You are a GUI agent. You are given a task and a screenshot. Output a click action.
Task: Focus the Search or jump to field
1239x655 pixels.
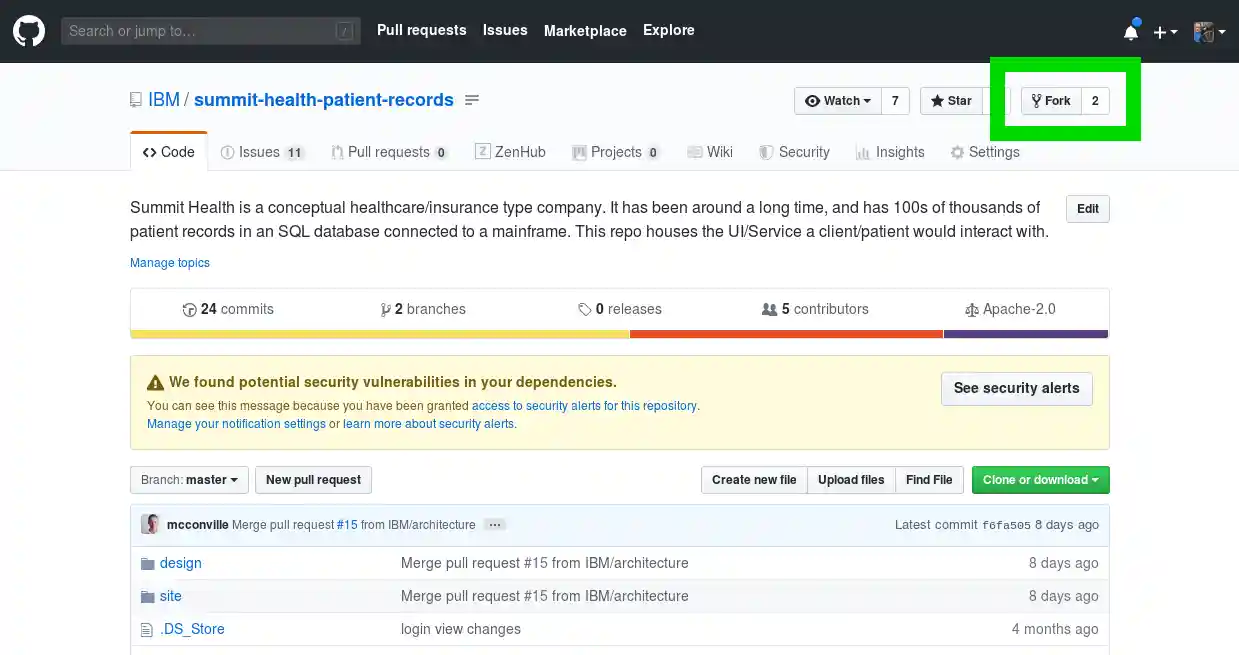[x=200, y=31]
